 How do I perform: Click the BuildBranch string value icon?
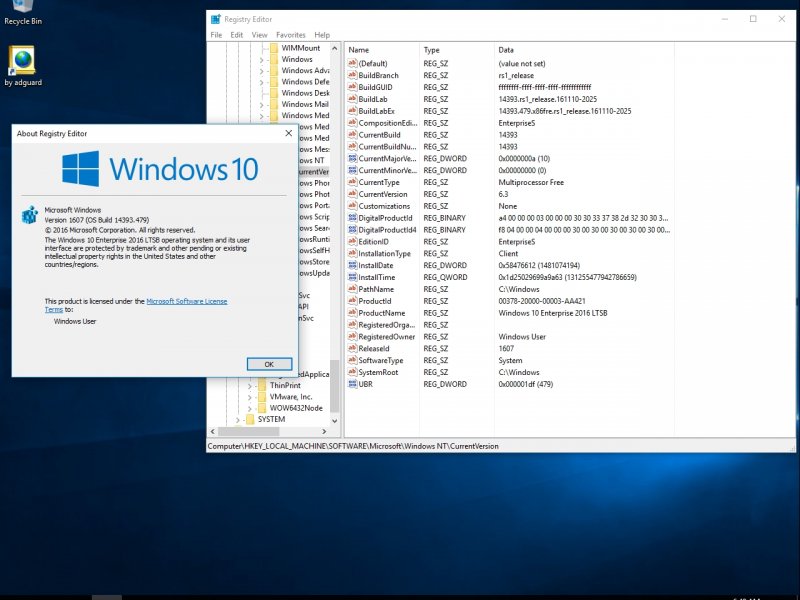click(352, 75)
